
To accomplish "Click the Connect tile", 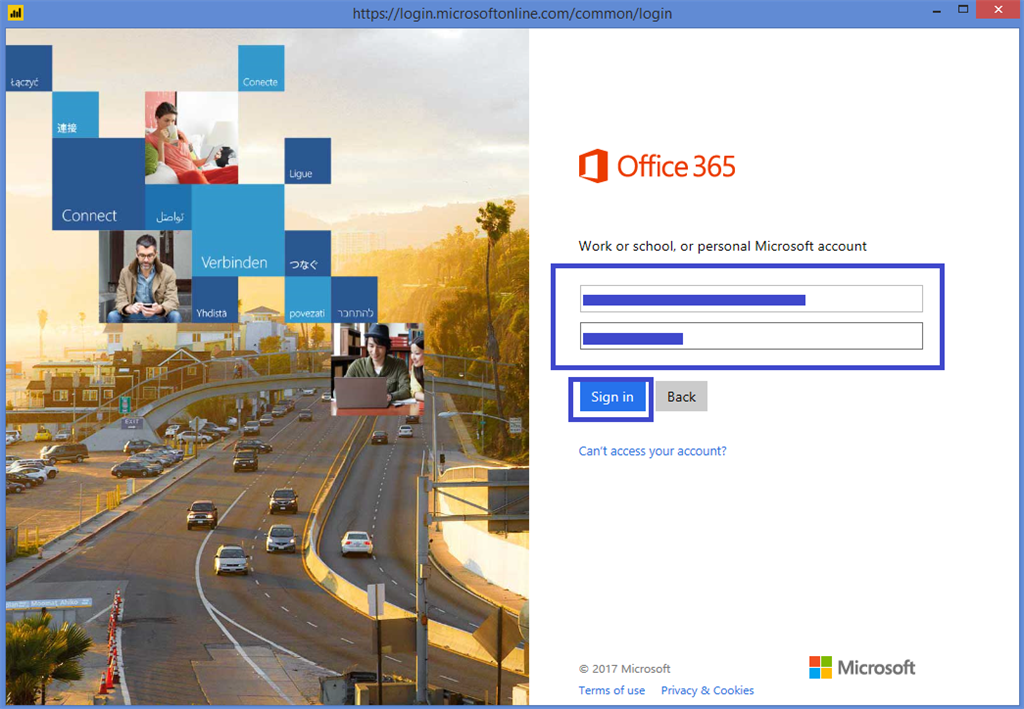I will (99, 184).
